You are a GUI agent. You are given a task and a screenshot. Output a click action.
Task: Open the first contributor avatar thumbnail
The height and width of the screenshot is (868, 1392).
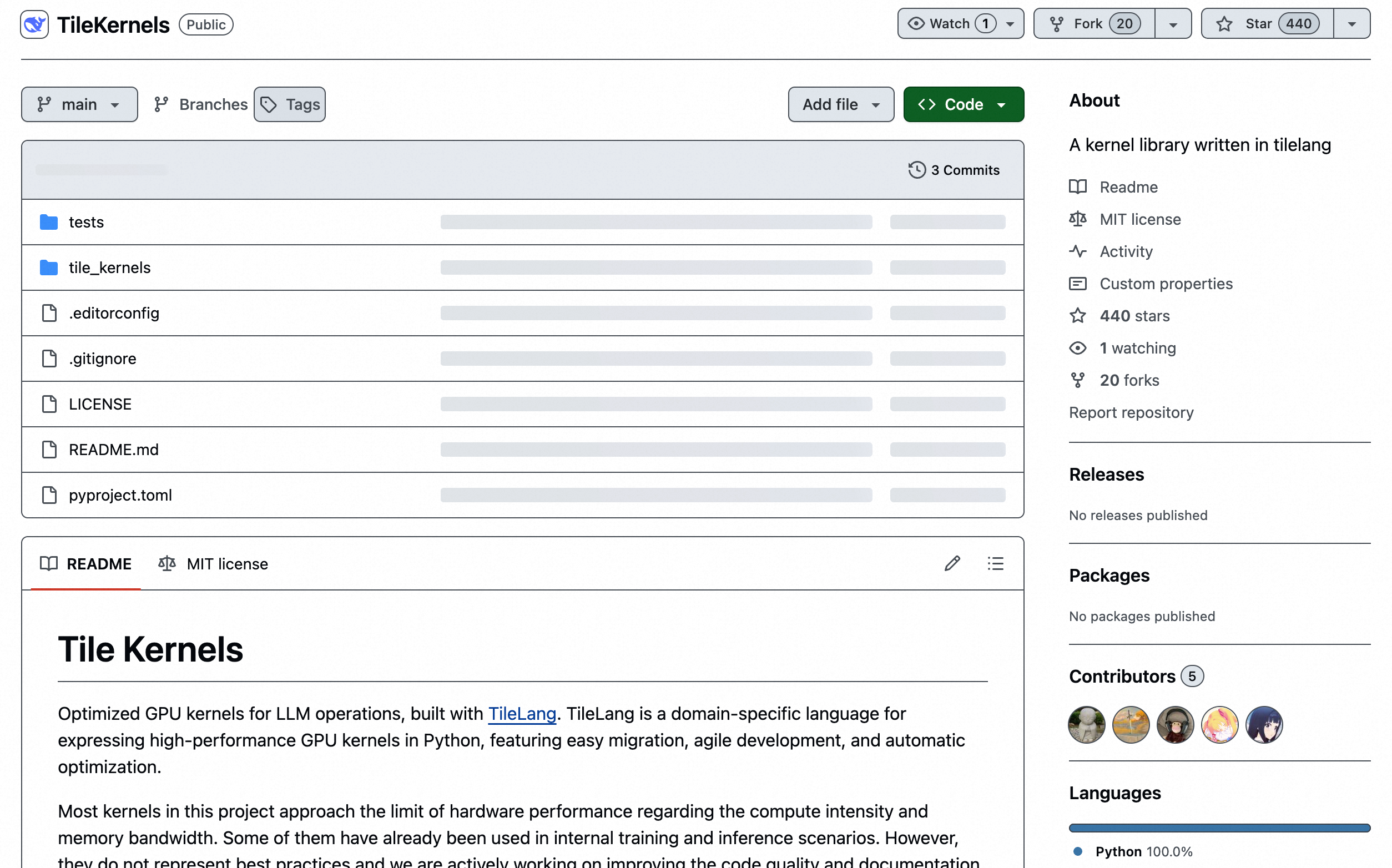coord(1086,724)
